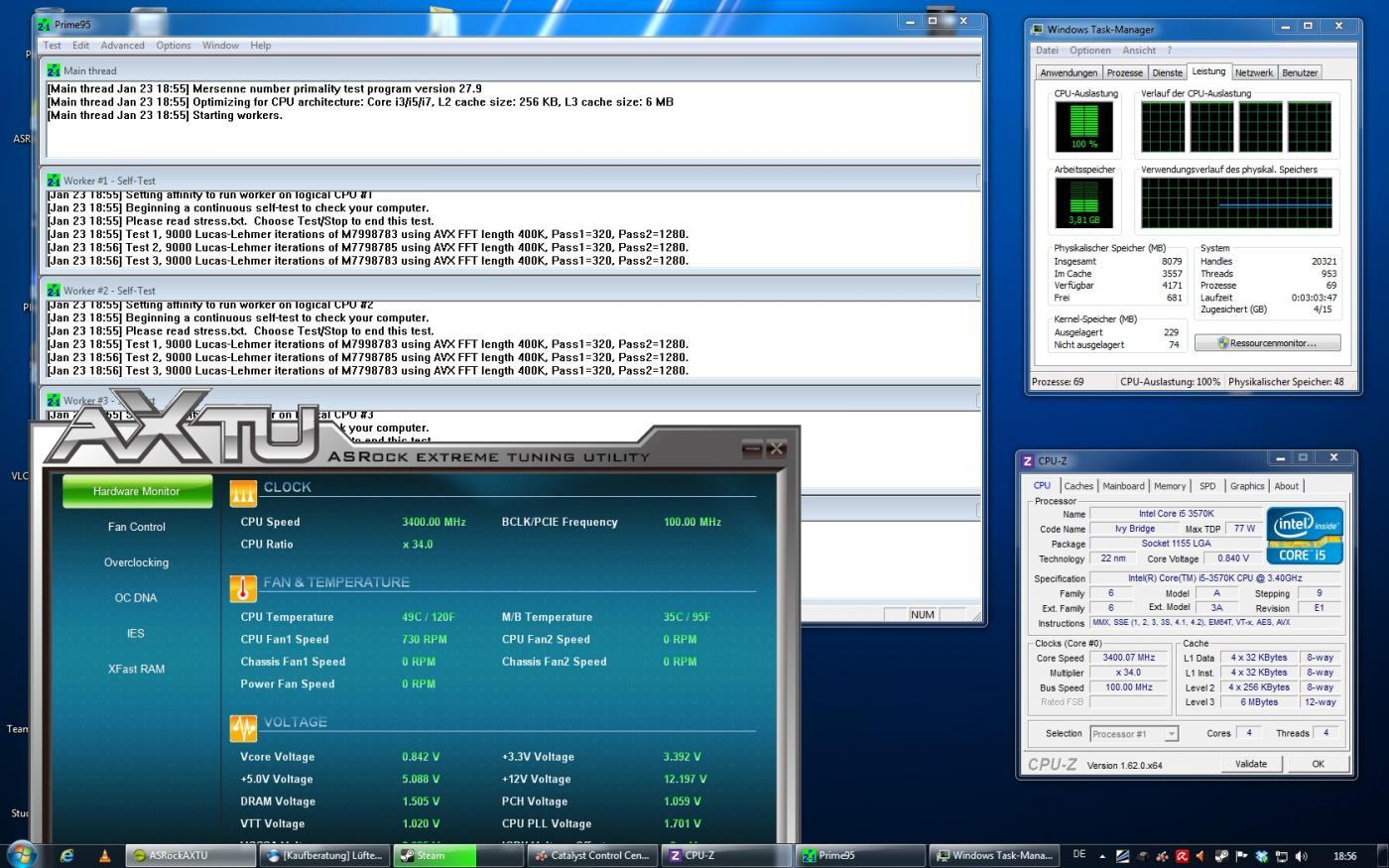Open the Windows Start orb
Image resolution: width=1389 pixels, height=868 pixels.
22,854
